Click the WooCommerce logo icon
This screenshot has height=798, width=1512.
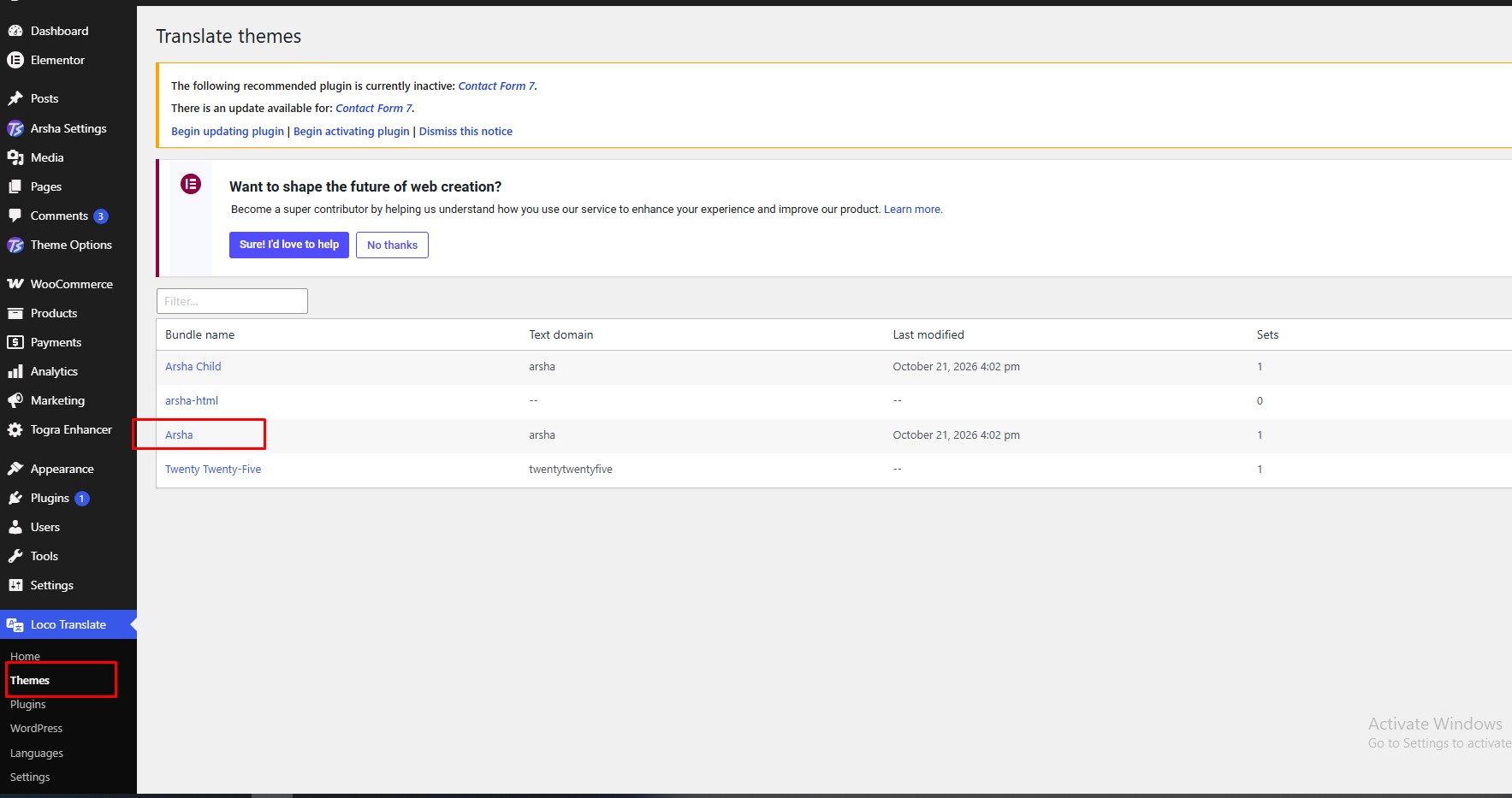pyautogui.click(x=15, y=284)
